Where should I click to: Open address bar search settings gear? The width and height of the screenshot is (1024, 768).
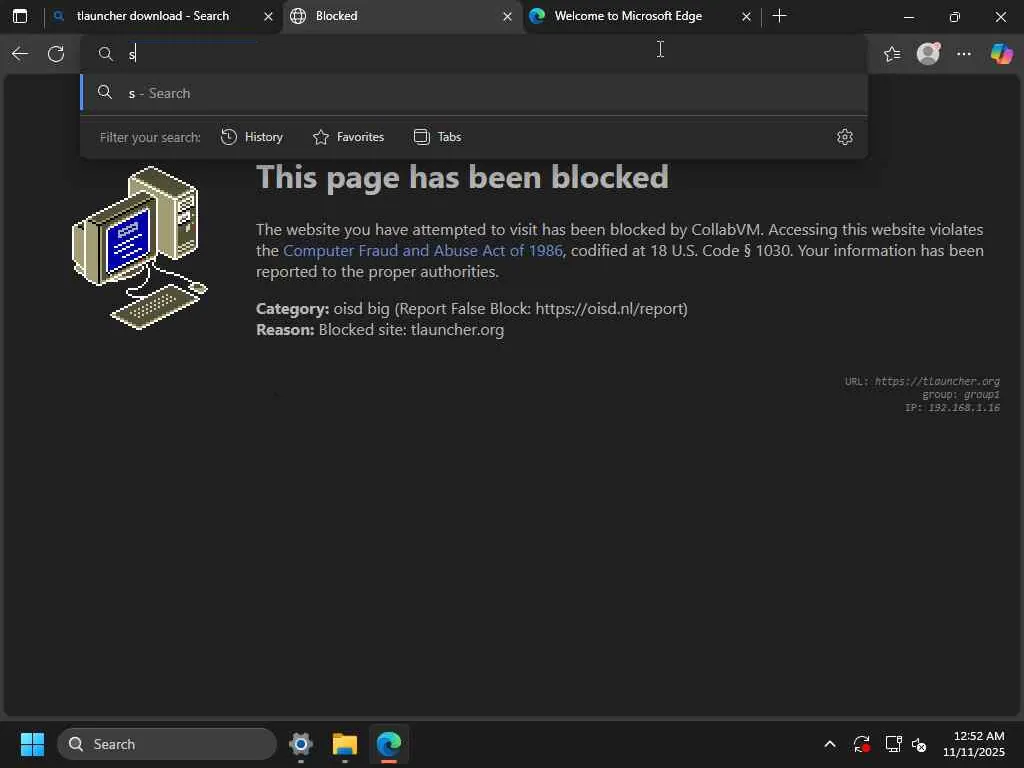844,137
